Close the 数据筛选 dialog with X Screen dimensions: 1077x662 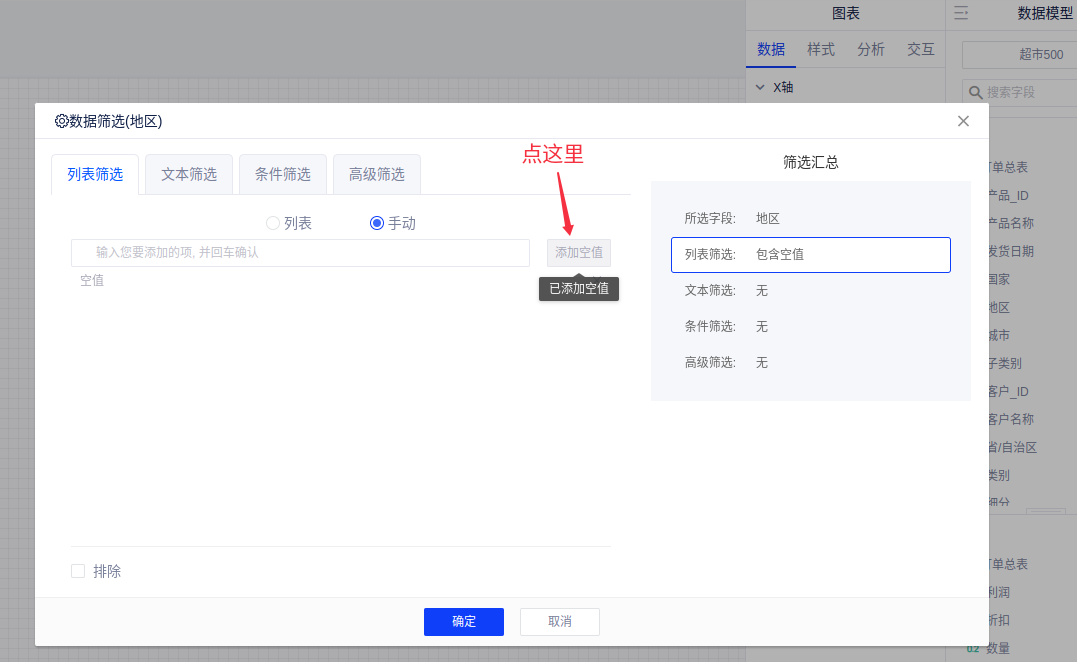(x=963, y=121)
